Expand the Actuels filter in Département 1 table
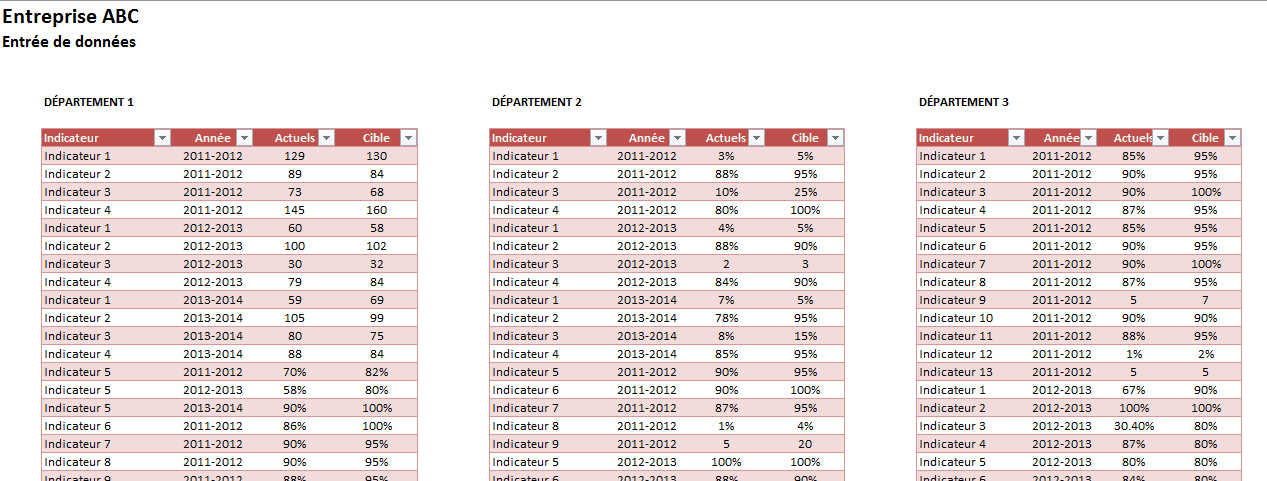The height and width of the screenshot is (481, 1267). [325, 138]
